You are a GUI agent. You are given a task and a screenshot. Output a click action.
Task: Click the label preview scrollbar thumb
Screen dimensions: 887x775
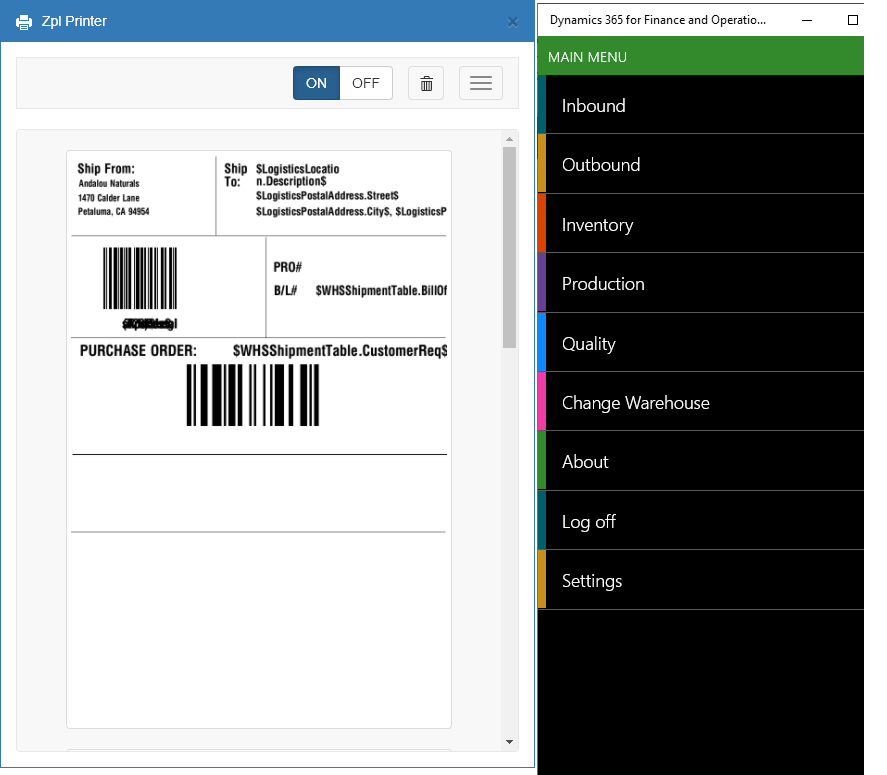click(509, 247)
